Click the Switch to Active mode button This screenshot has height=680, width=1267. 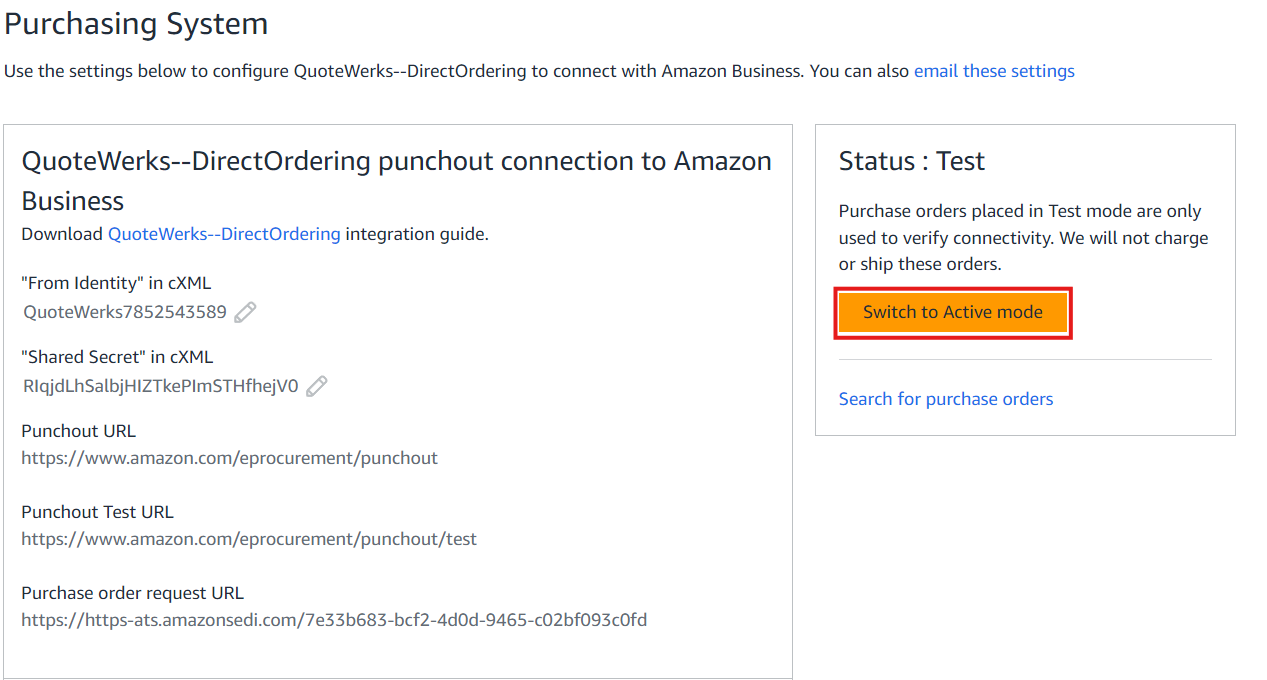click(x=952, y=312)
